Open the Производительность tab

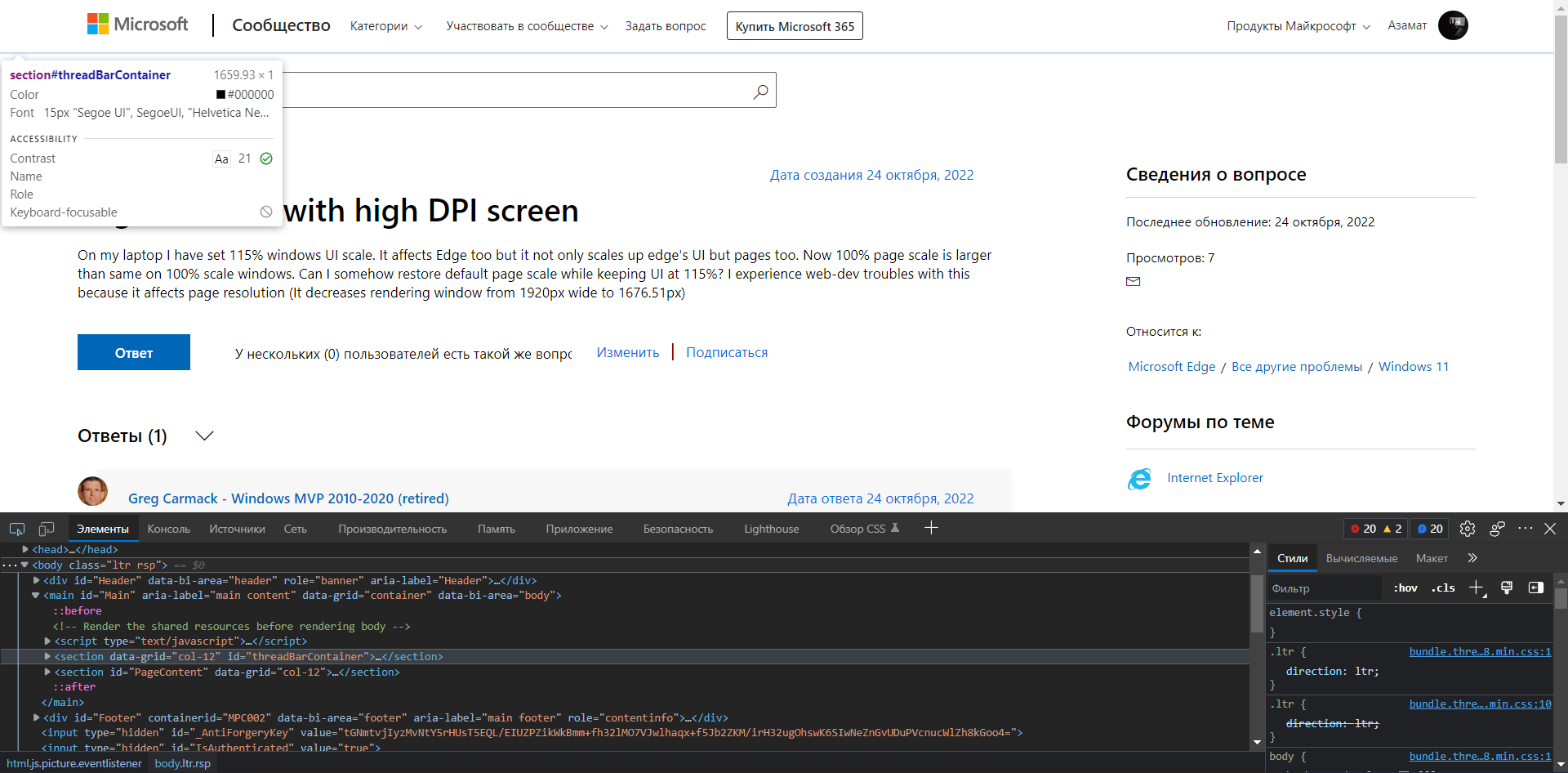(393, 529)
